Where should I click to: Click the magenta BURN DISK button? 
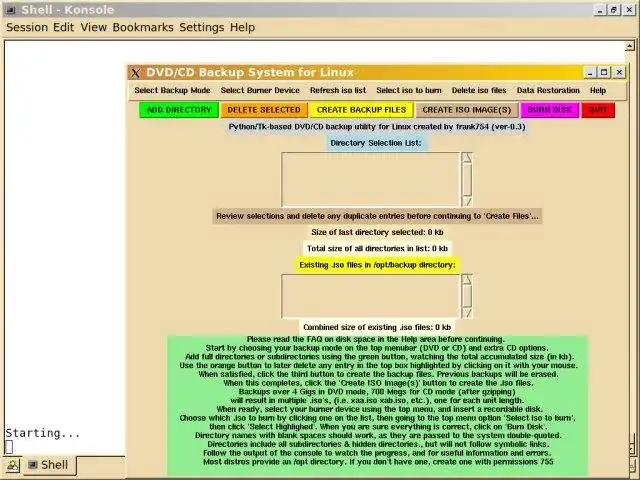coord(549,110)
